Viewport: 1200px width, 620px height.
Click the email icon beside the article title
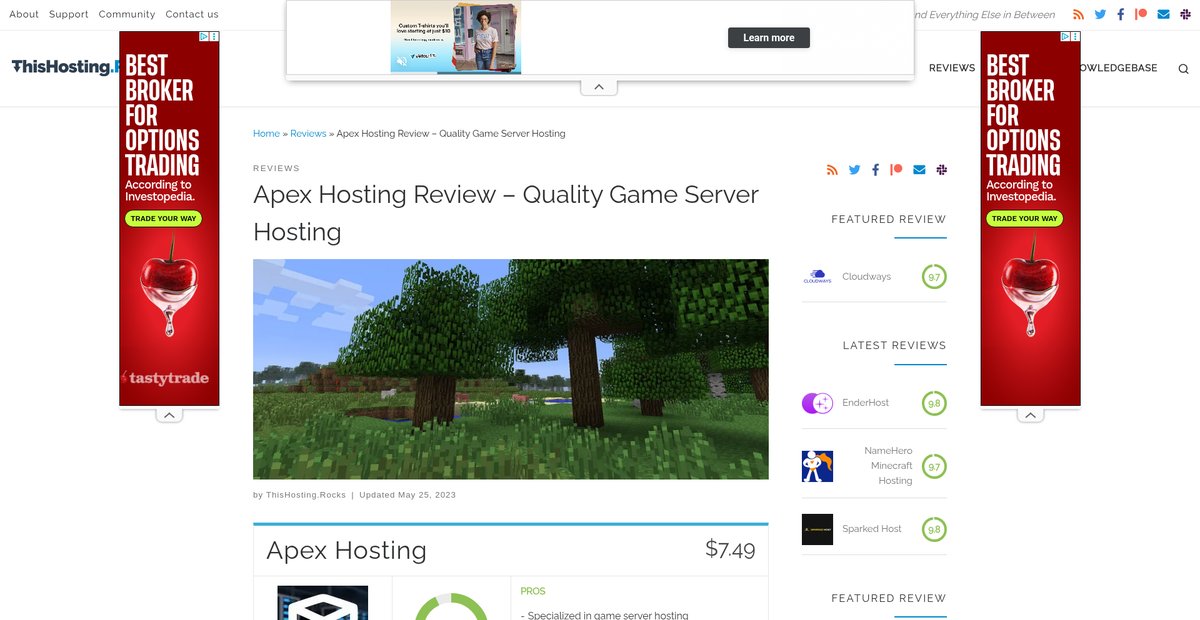click(919, 170)
